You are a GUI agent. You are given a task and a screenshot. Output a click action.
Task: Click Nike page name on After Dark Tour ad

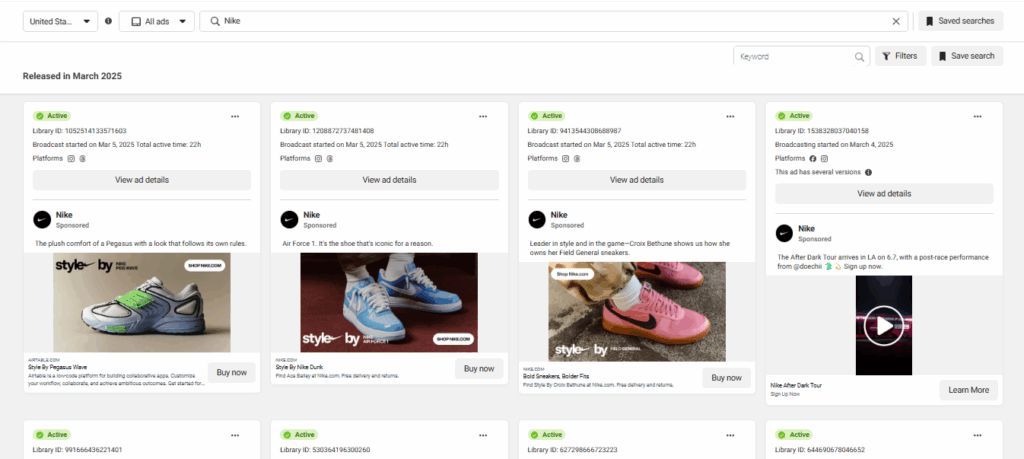click(807, 229)
